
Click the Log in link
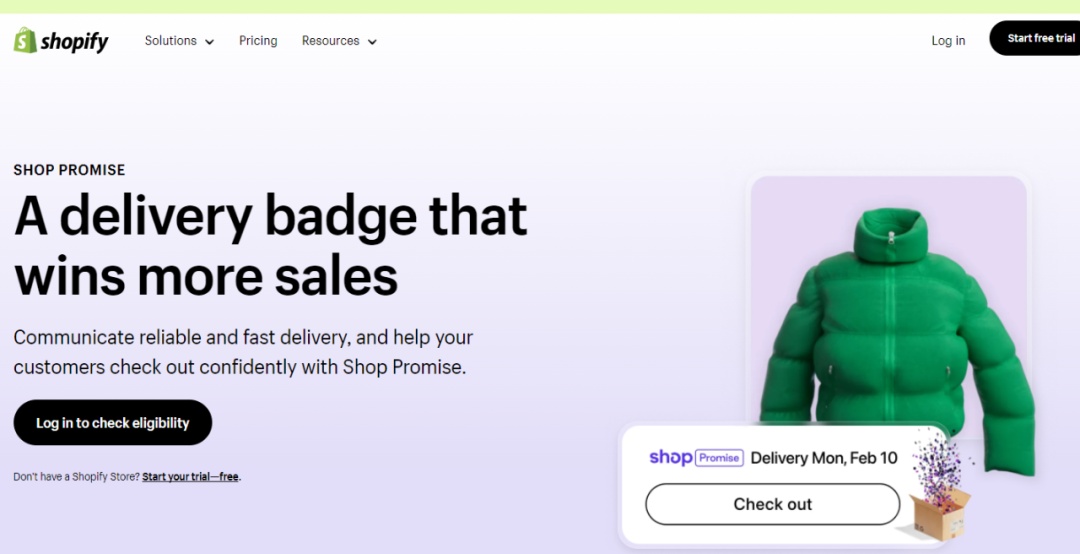point(948,41)
